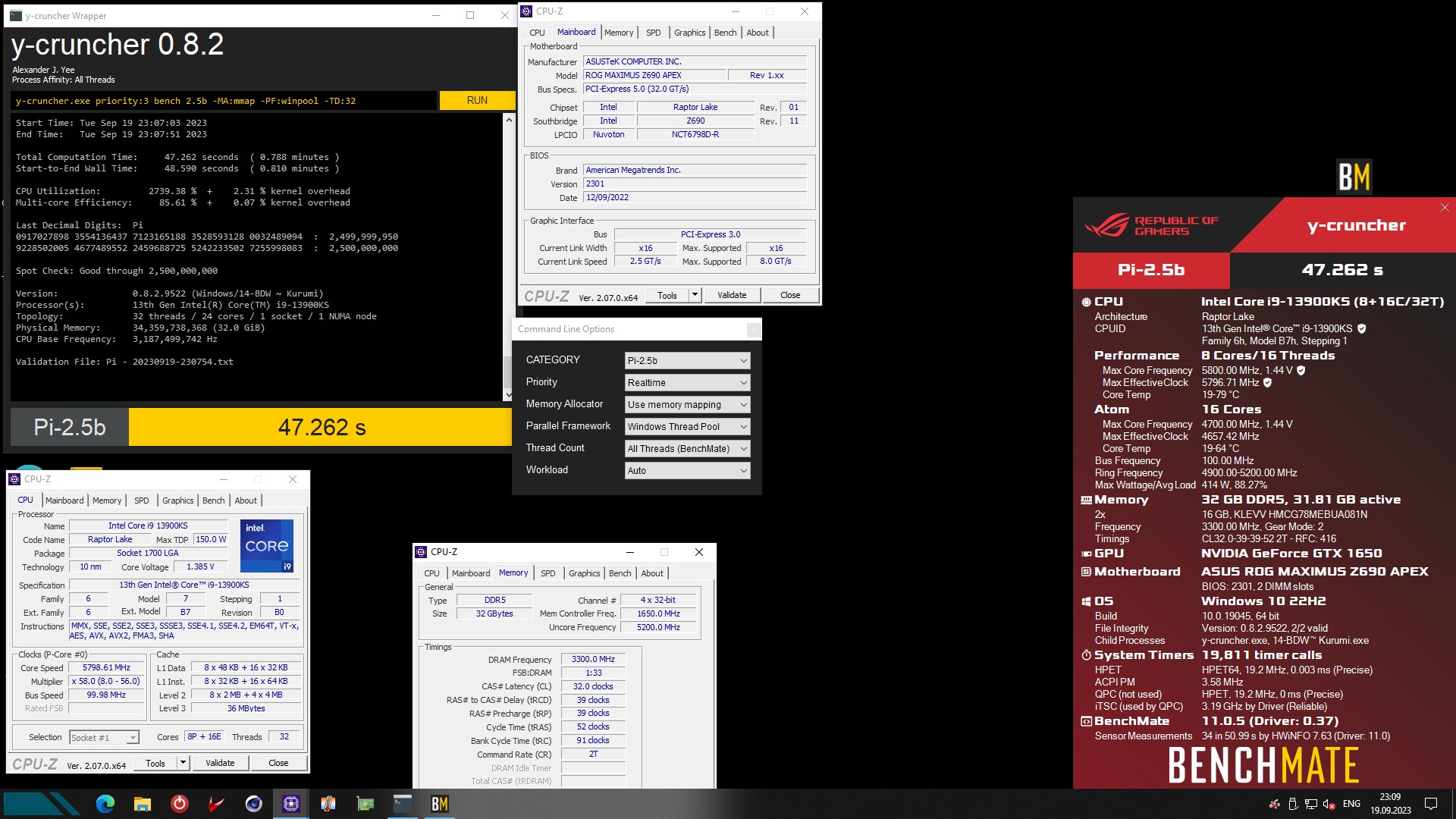Image resolution: width=1456 pixels, height=819 pixels.
Task: Click the Memory CPU-Z window title icon
Action: click(x=422, y=552)
